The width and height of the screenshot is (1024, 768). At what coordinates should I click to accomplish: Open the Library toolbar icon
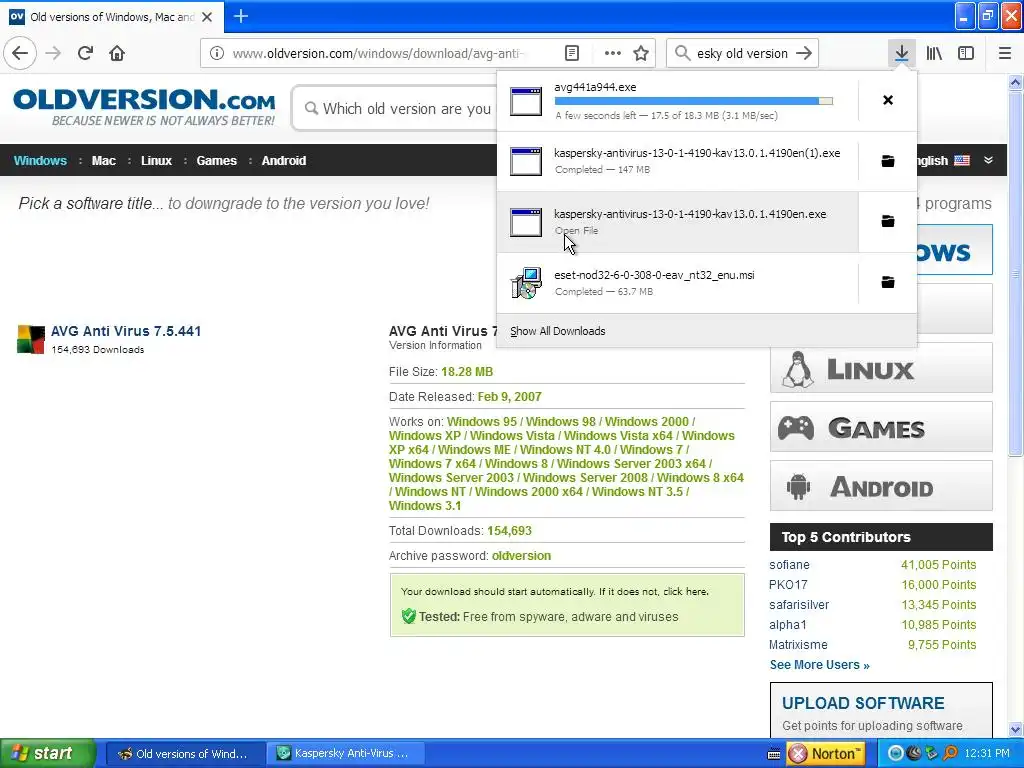point(934,54)
